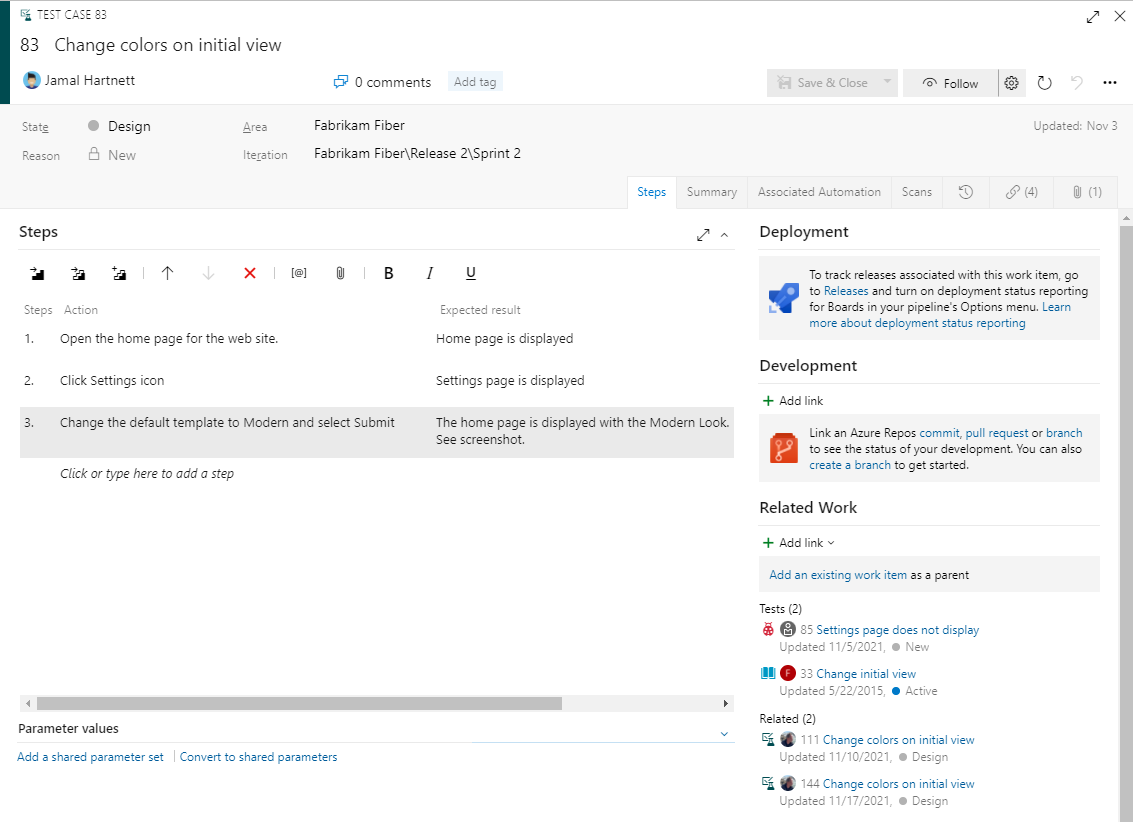The image size is (1133, 822).
Task: Move the selected step up
Action: (x=169, y=272)
